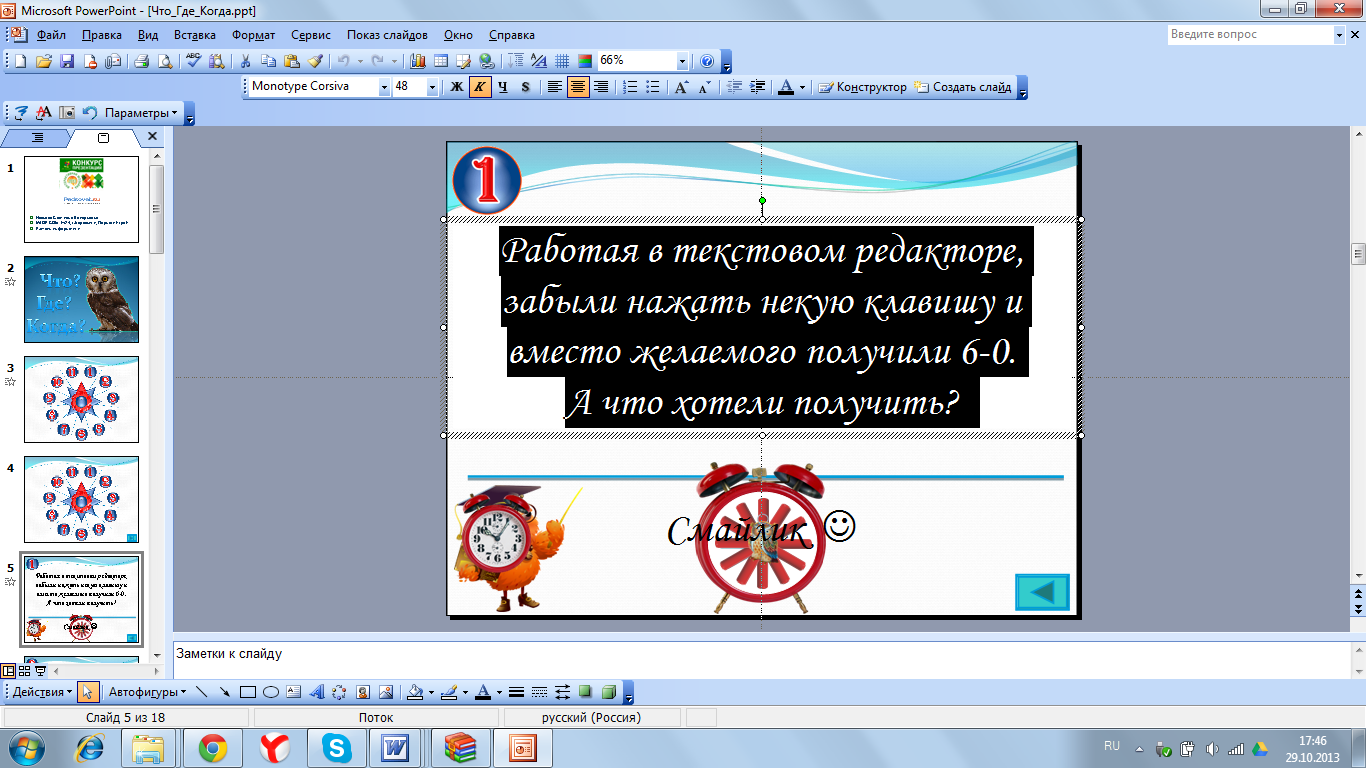Click the Создать слайд button
The image size is (1366, 768).
963,87
